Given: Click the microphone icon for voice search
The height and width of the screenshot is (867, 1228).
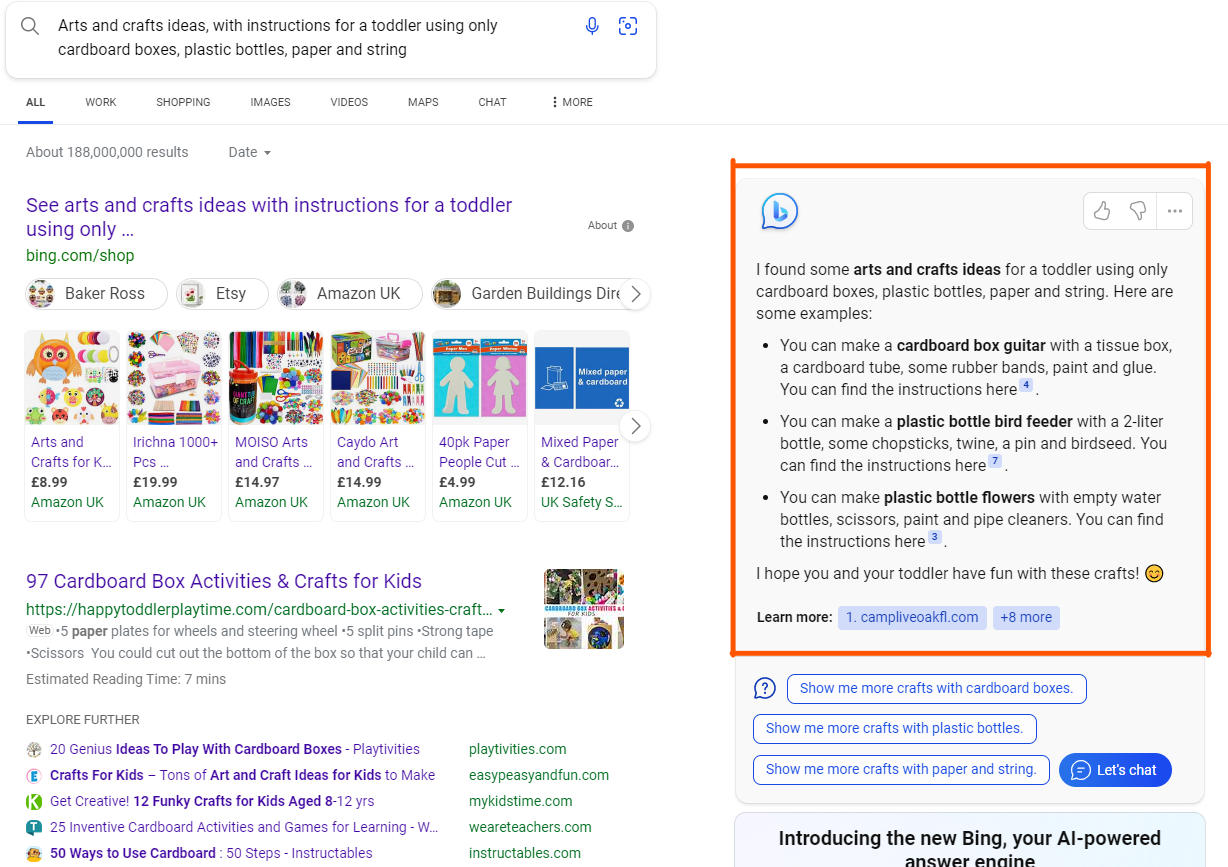Looking at the screenshot, I should [592, 25].
